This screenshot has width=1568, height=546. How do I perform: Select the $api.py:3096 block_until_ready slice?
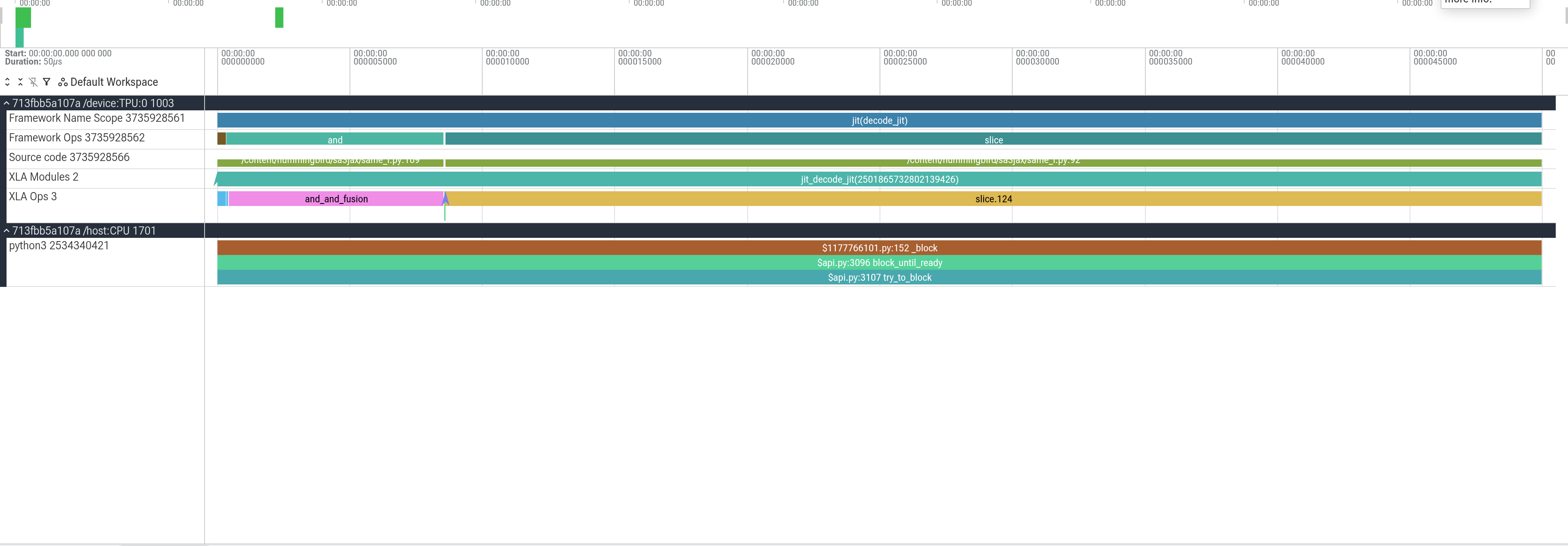(x=879, y=262)
